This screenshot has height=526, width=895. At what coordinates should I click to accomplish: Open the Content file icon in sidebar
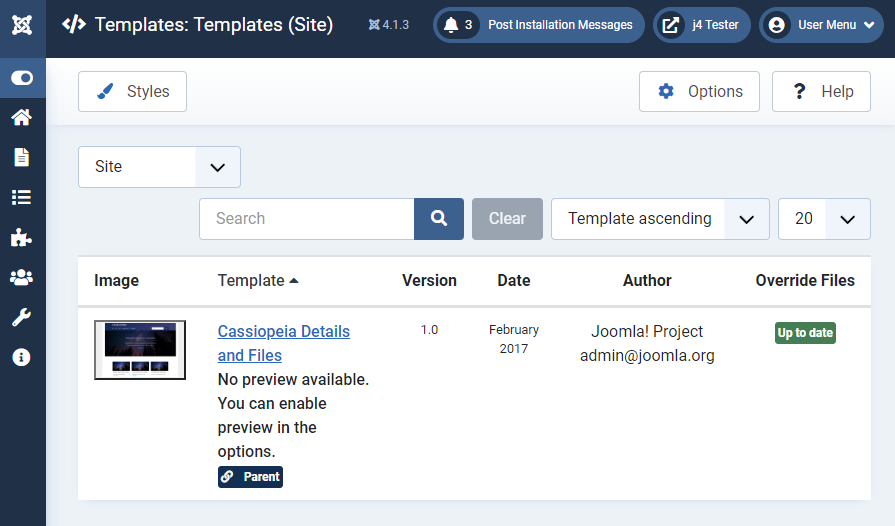tap(22, 157)
